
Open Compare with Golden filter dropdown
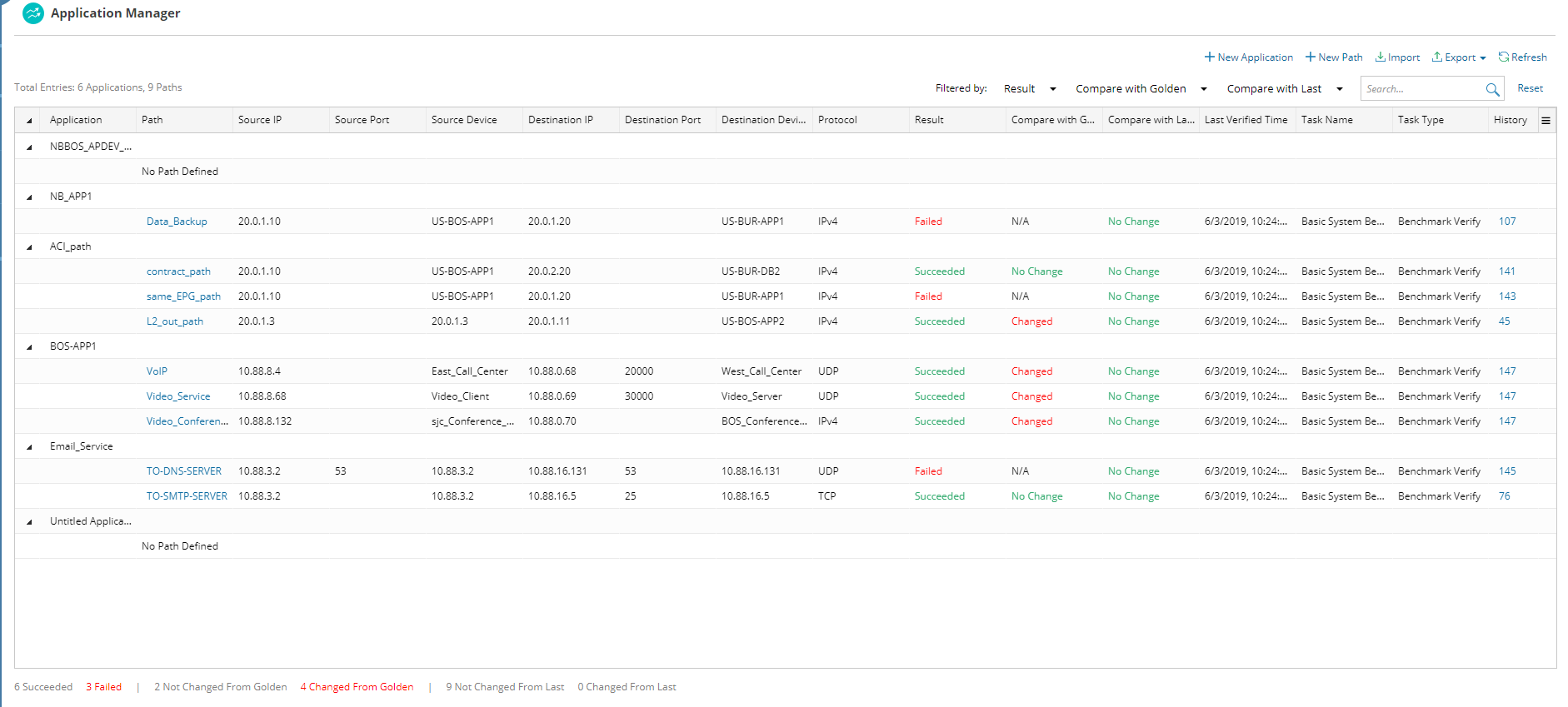pyautogui.click(x=1141, y=89)
